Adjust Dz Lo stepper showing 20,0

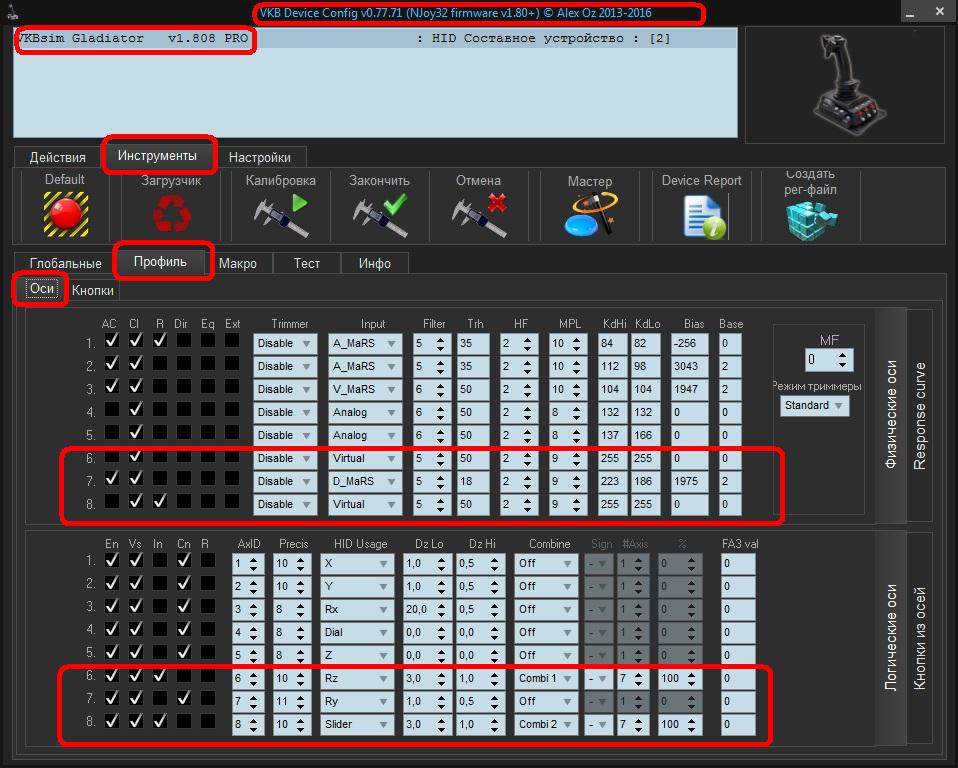click(442, 609)
